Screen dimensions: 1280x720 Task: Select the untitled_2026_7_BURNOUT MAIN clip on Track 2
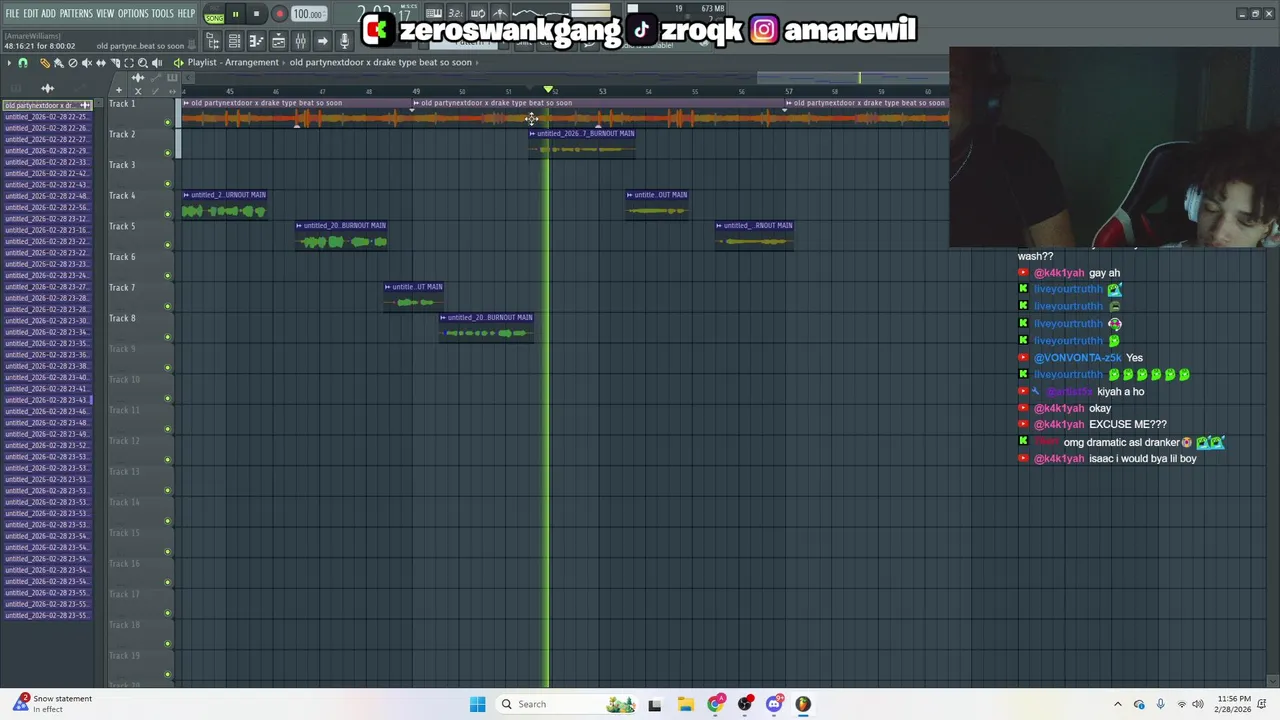[x=582, y=143]
